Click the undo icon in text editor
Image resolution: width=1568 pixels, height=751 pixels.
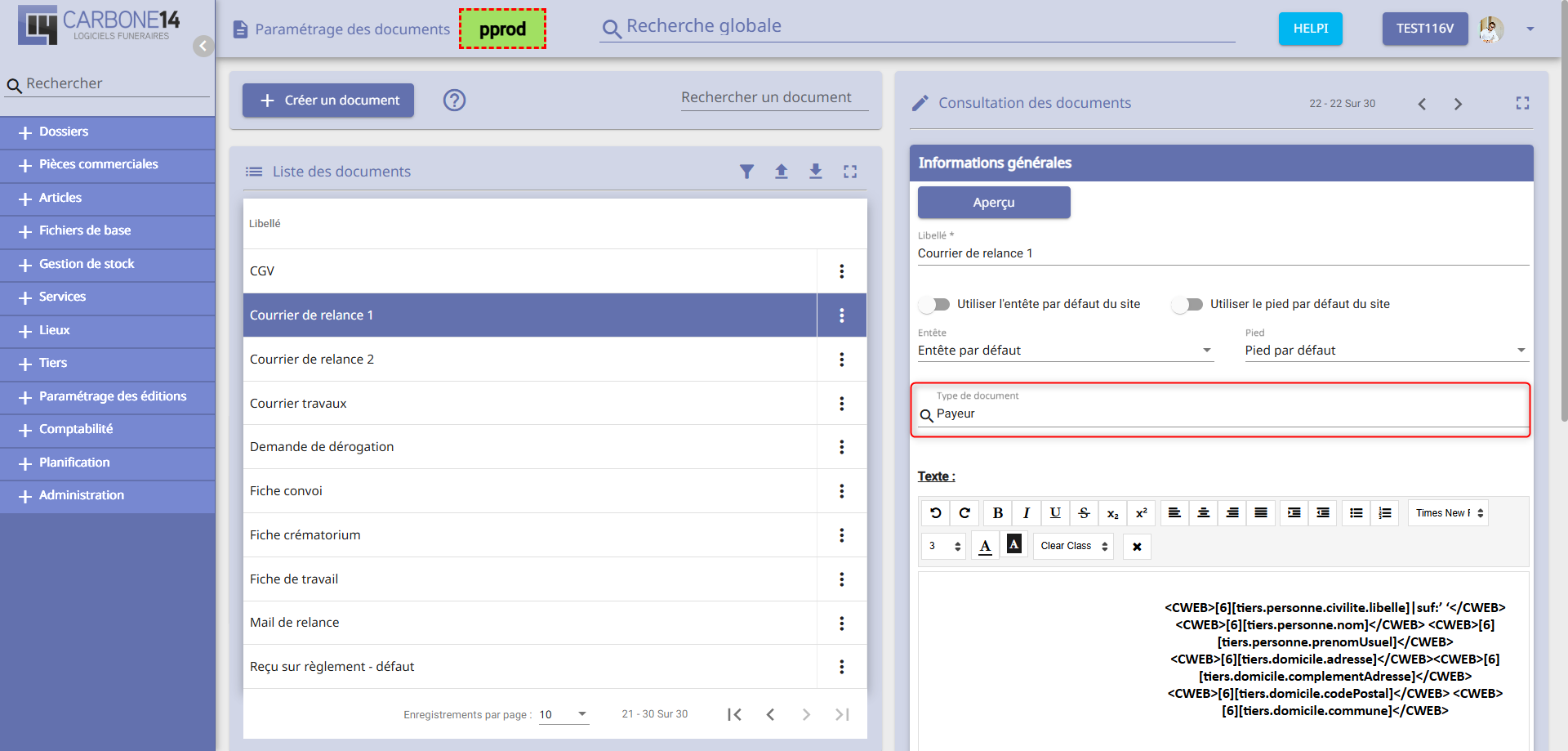(x=936, y=513)
